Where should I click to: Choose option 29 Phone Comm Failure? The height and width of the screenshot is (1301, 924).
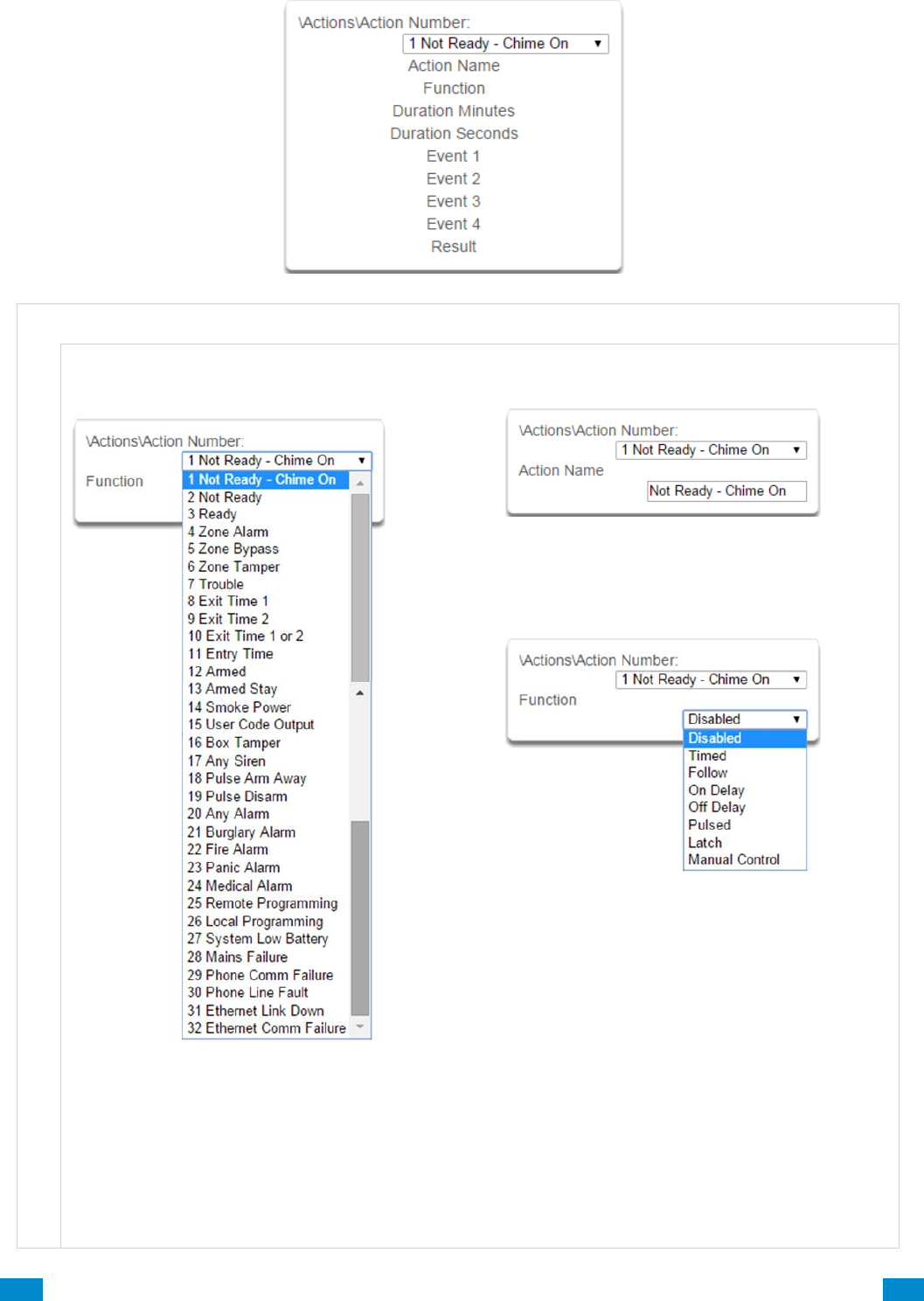coord(266,975)
